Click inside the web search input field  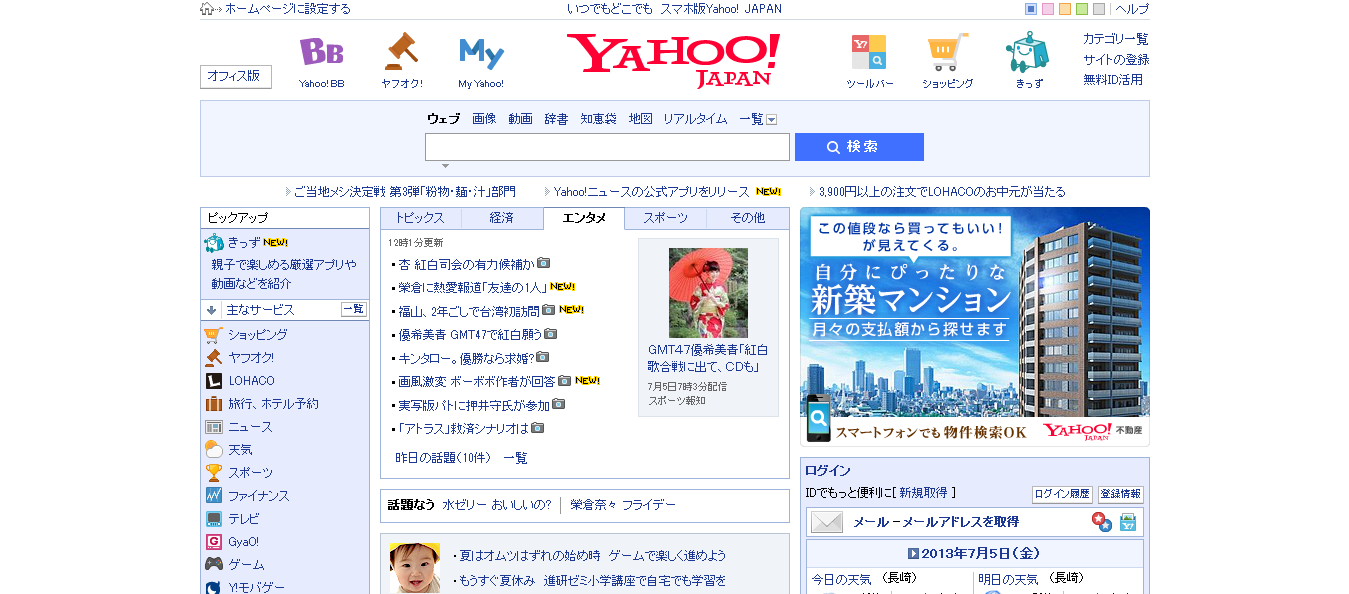coord(607,147)
